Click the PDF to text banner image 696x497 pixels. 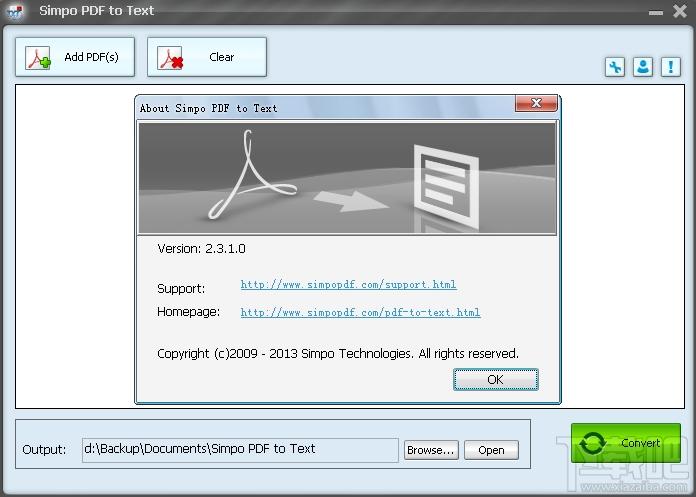tap(348, 178)
